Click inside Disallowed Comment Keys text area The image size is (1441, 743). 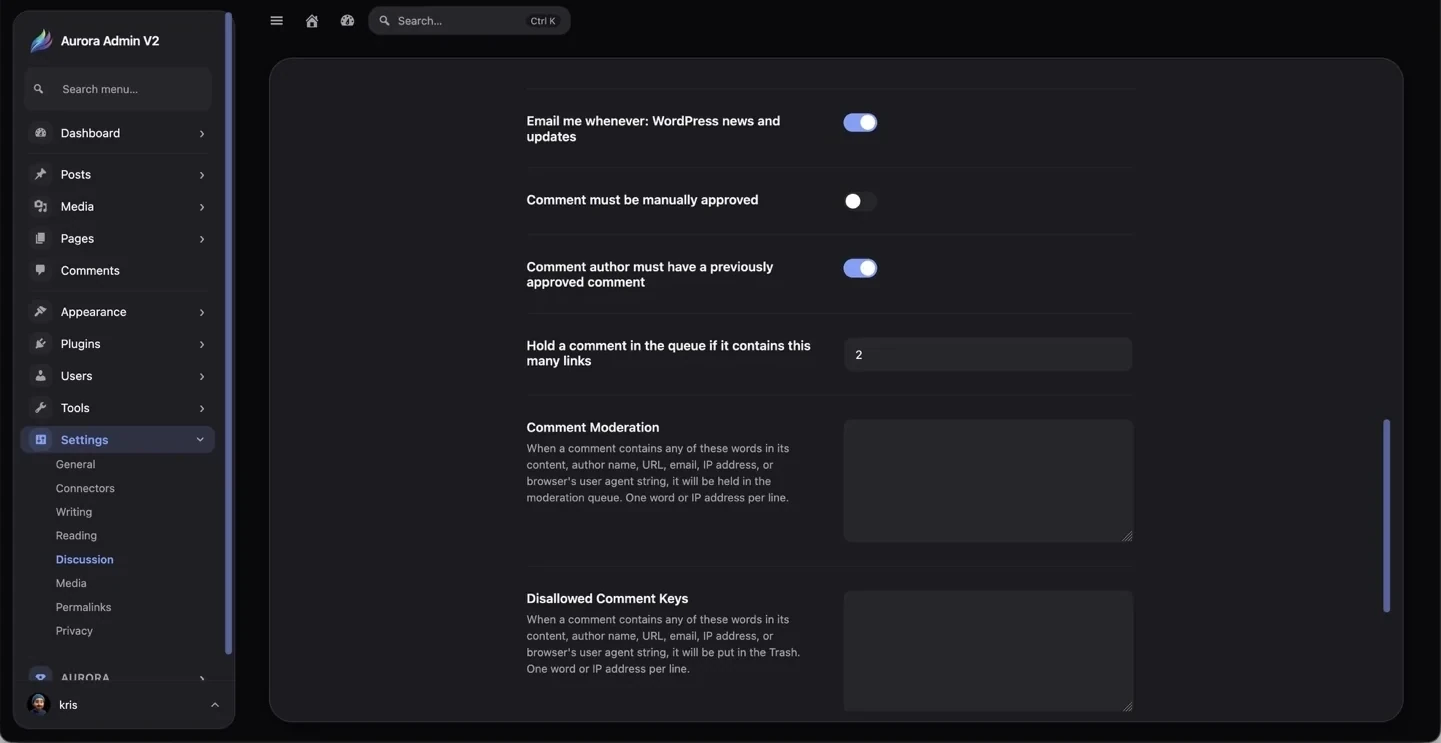coord(988,651)
